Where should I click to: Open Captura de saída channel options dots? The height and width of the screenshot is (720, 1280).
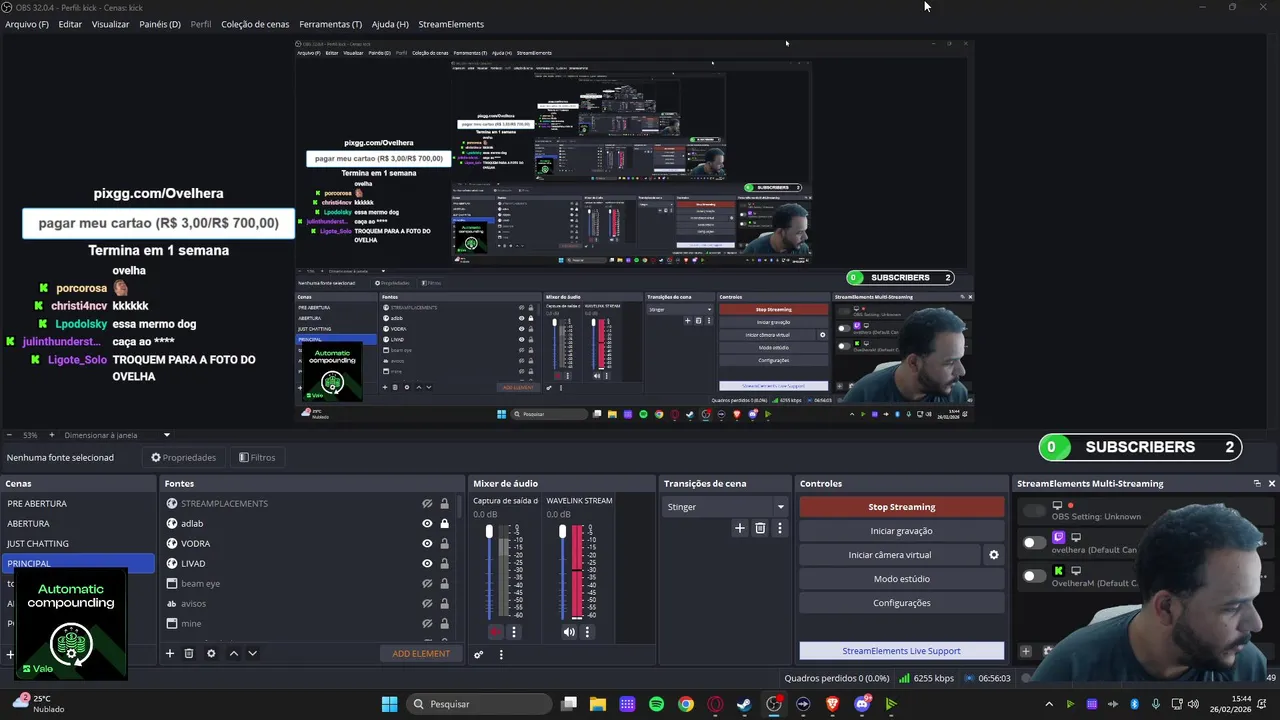click(514, 632)
